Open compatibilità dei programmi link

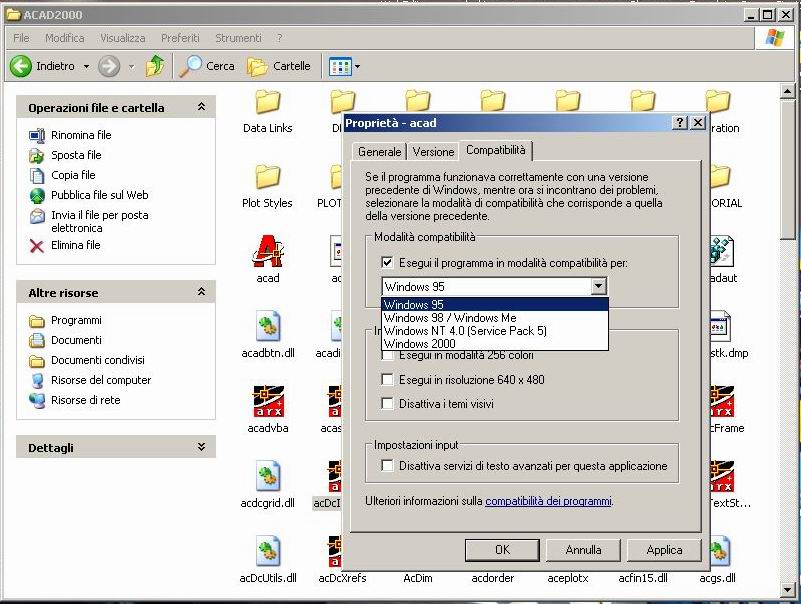548,501
